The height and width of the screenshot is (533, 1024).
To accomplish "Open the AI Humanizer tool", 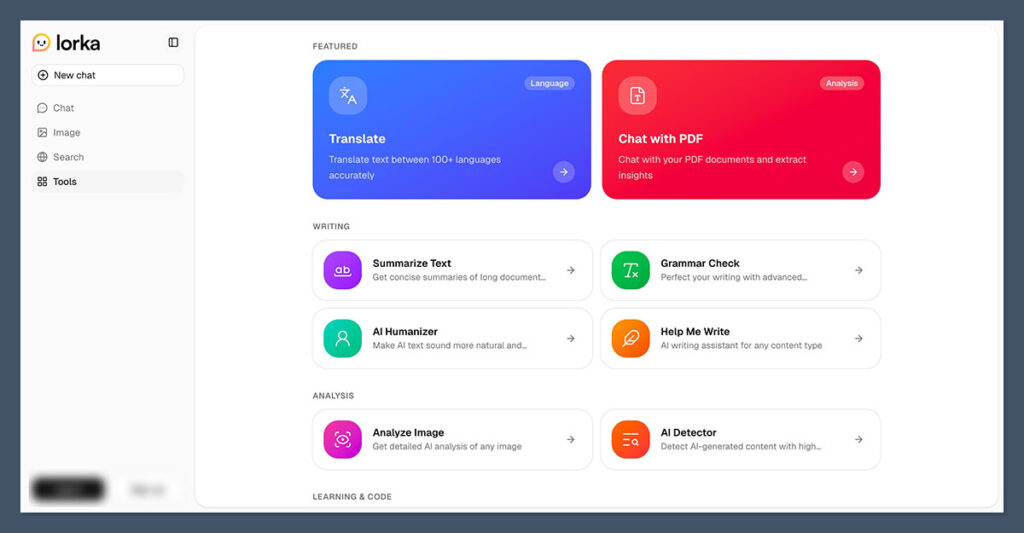I will coord(453,338).
